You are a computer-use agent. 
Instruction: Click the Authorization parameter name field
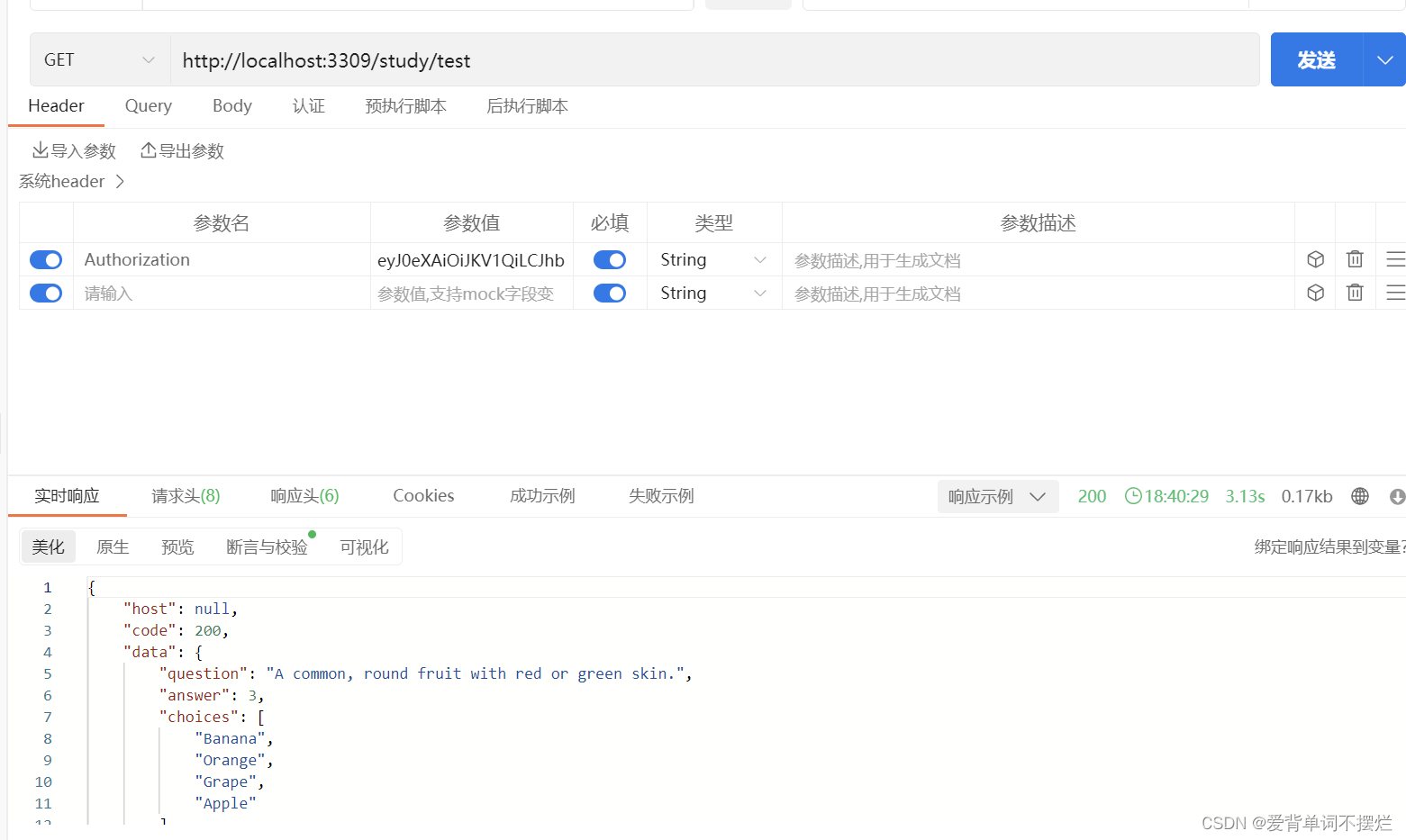pyautogui.click(x=222, y=259)
